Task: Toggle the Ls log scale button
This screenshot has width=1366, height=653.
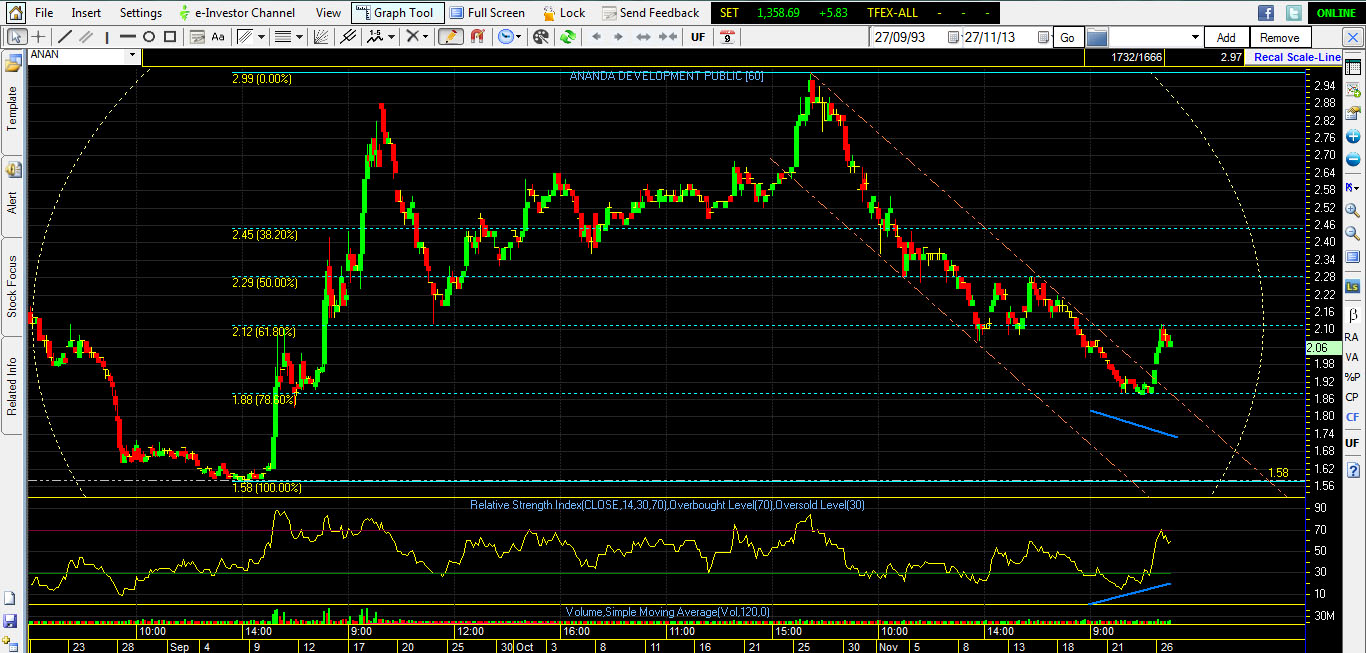Action: pyautogui.click(x=1353, y=287)
